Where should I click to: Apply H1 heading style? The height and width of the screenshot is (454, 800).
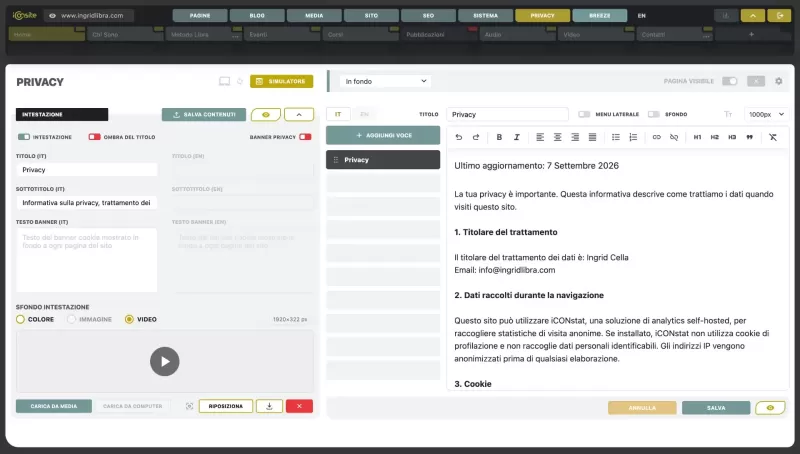point(697,137)
